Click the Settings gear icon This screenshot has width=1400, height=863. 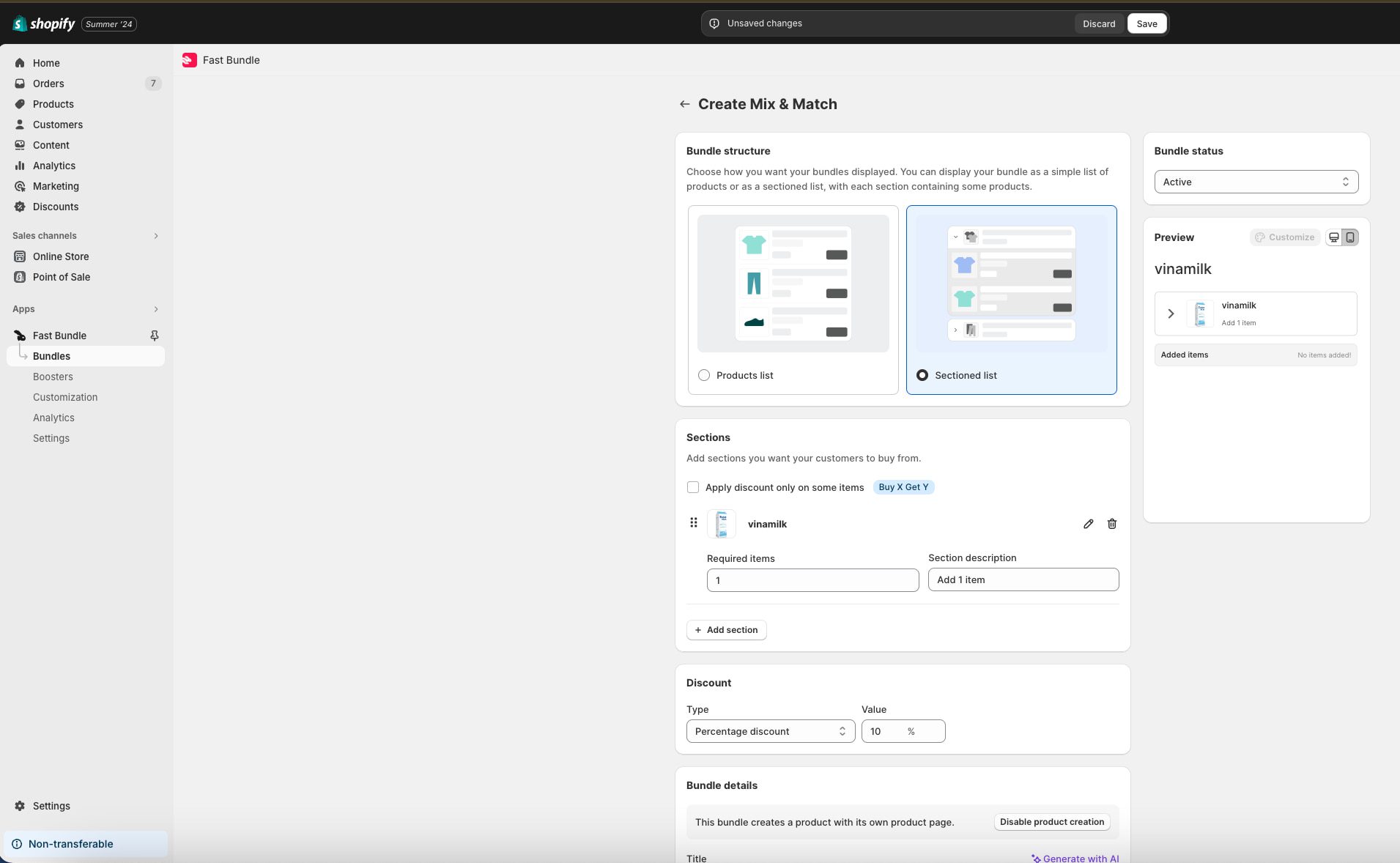pyautogui.click(x=20, y=806)
